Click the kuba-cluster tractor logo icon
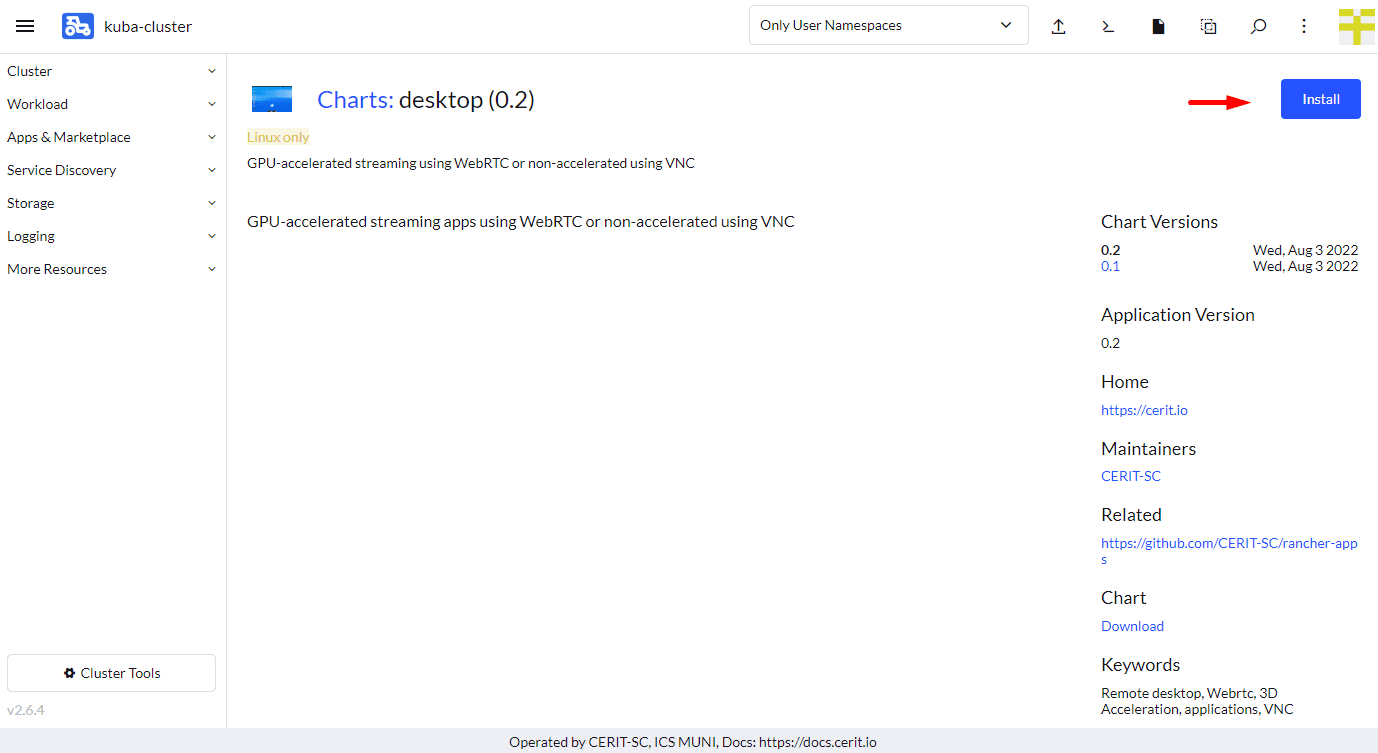 click(x=77, y=26)
